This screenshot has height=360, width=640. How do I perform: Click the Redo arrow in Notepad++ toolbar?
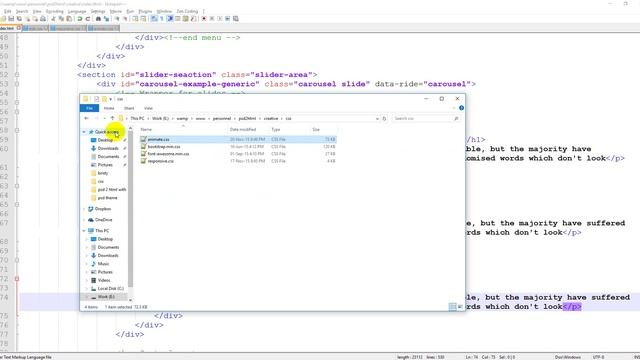[87, 19]
